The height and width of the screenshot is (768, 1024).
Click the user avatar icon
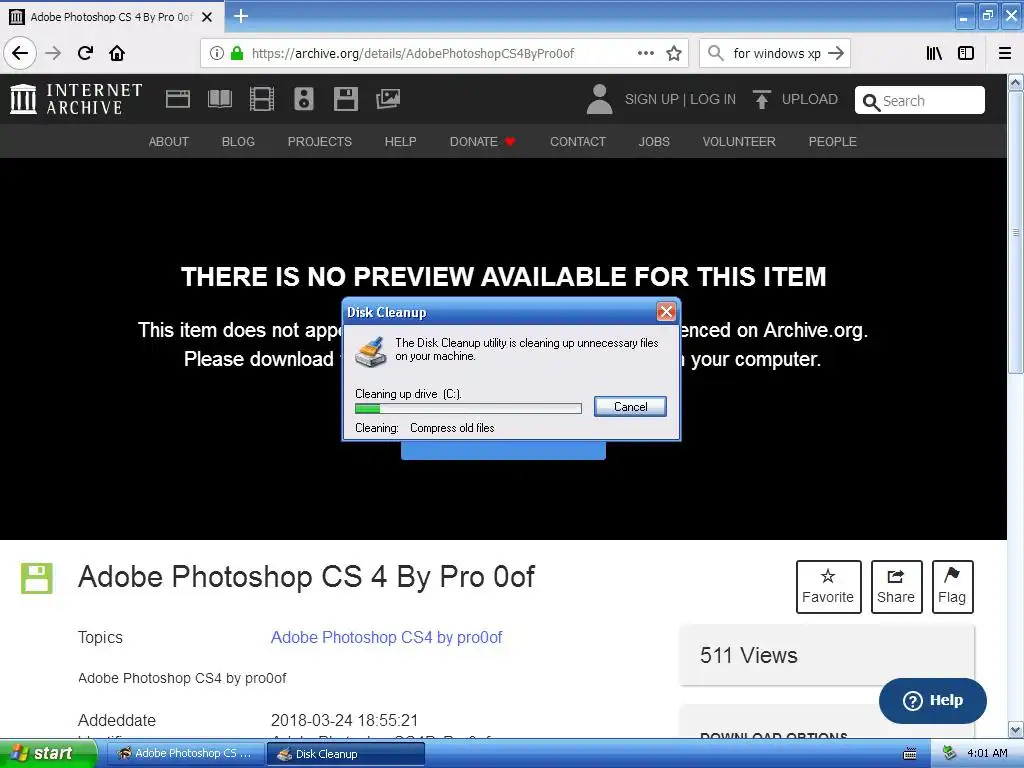click(599, 99)
